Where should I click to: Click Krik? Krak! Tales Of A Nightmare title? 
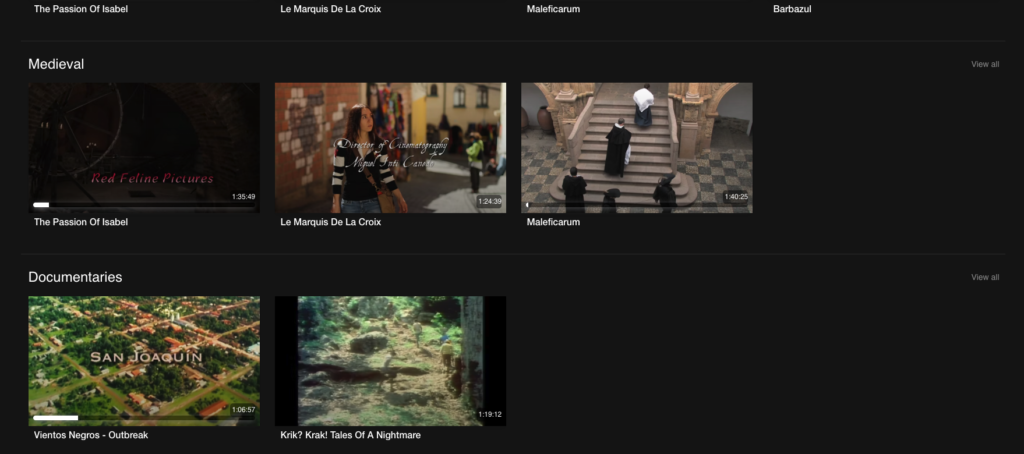click(350, 435)
